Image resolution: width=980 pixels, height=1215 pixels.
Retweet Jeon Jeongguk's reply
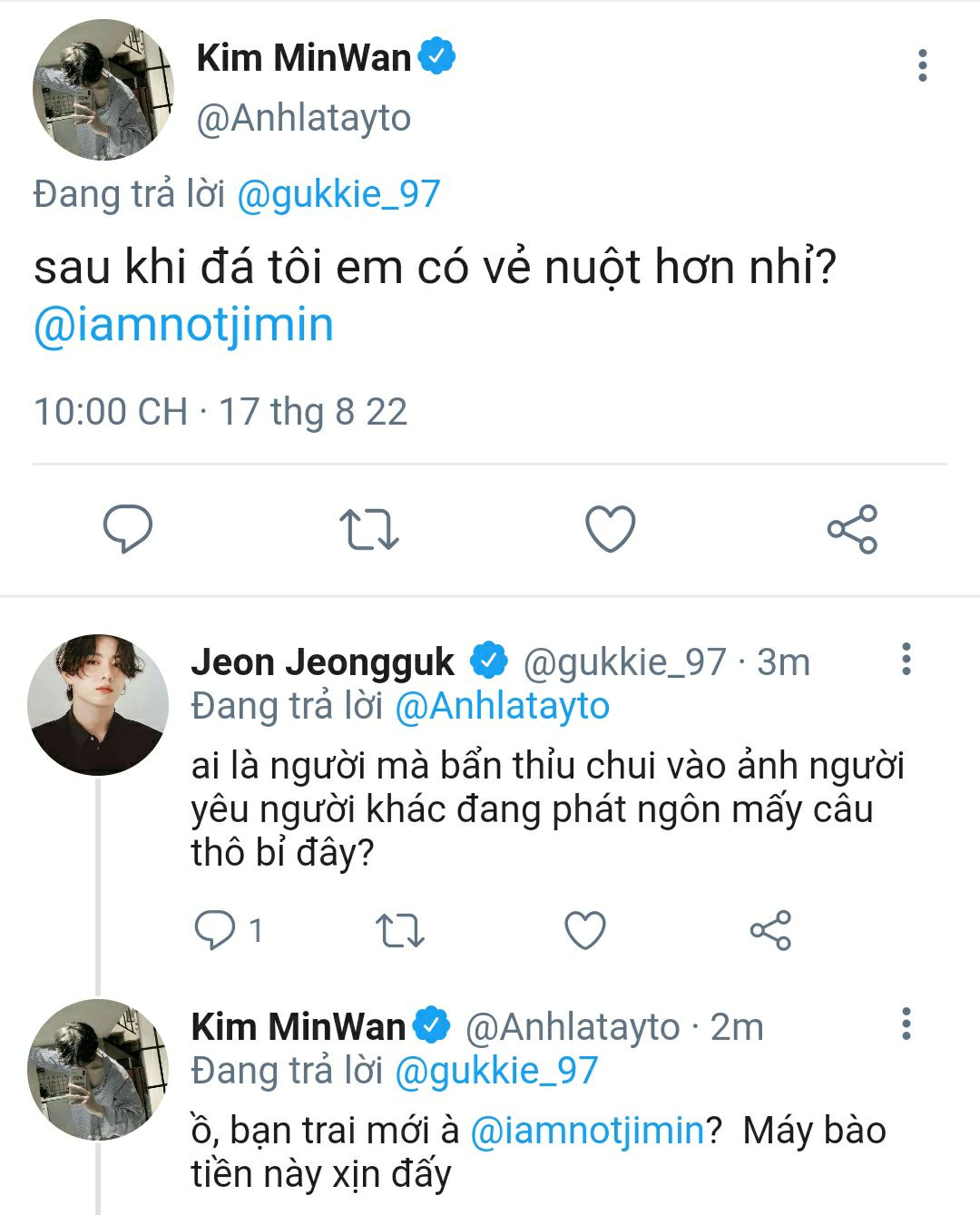tap(399, 930)
